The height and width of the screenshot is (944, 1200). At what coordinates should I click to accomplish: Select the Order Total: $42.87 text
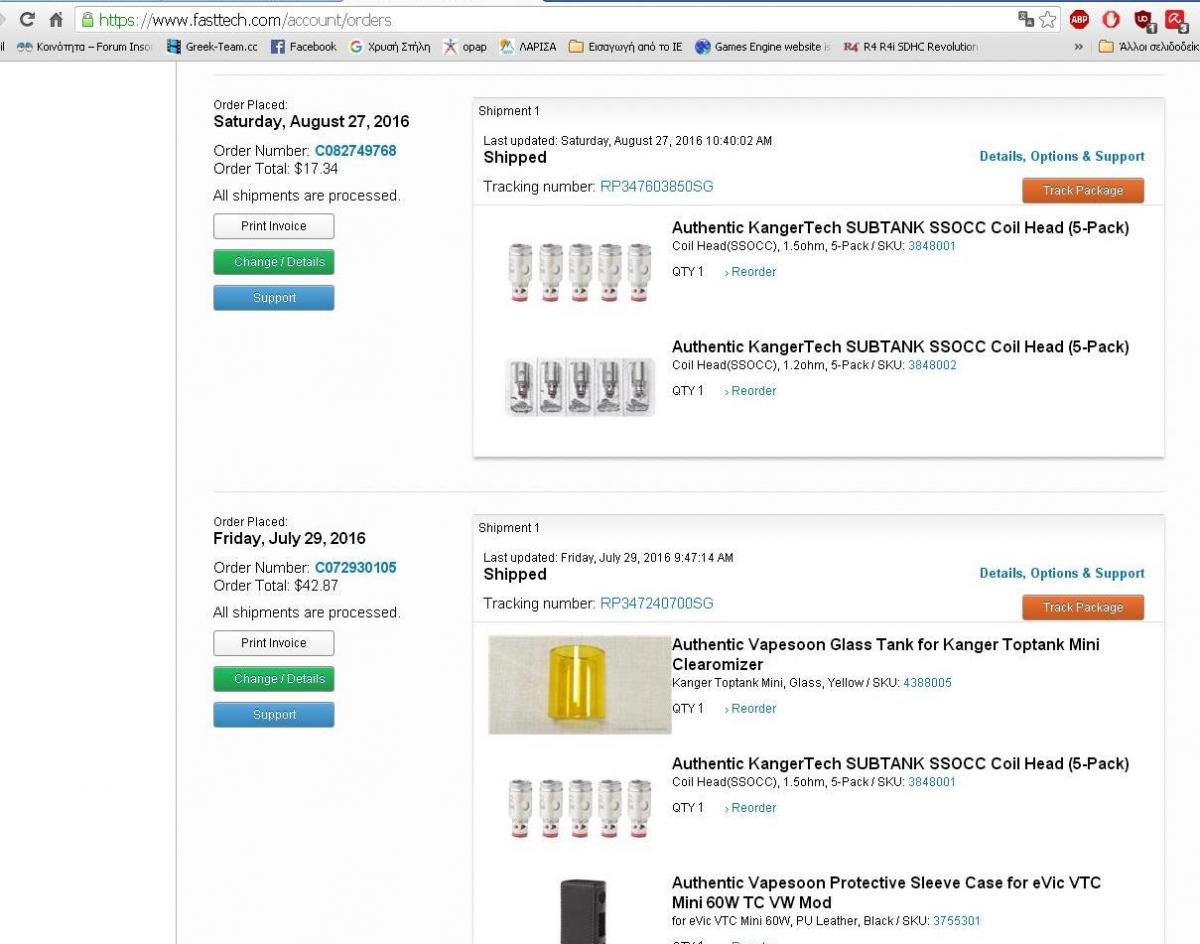pos(276,586)
